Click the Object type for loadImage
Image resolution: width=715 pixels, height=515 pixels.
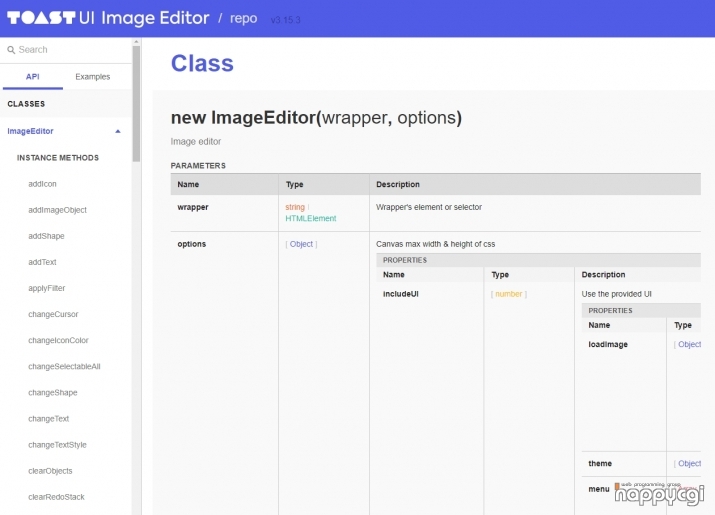point(689,344)
